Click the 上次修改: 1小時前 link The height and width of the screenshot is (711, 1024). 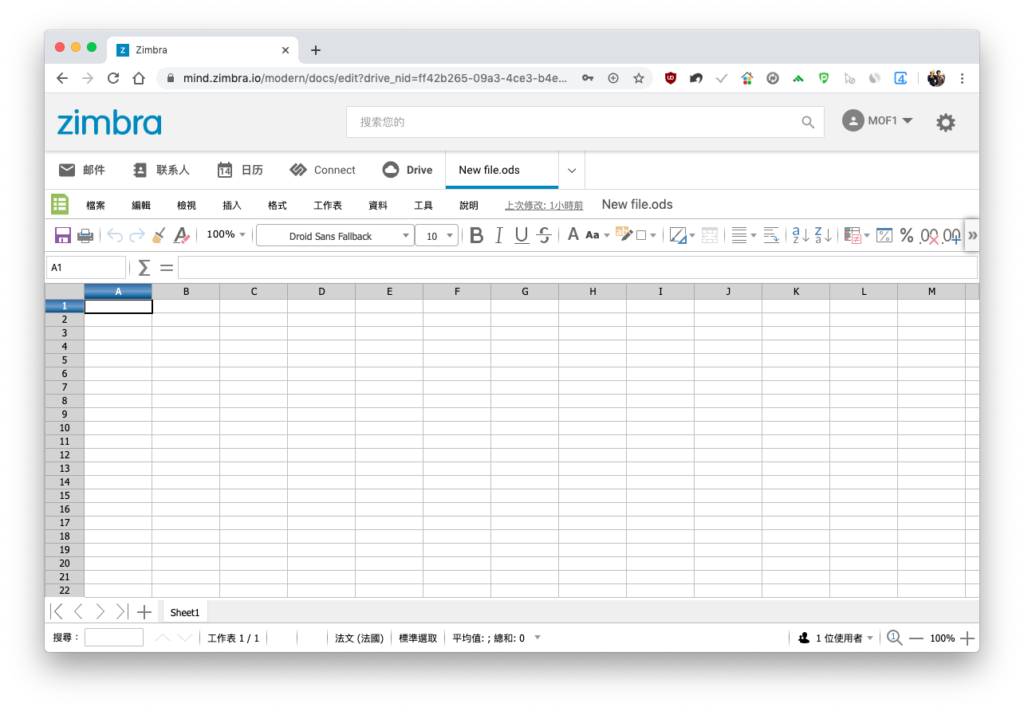(x=543, y=205)
